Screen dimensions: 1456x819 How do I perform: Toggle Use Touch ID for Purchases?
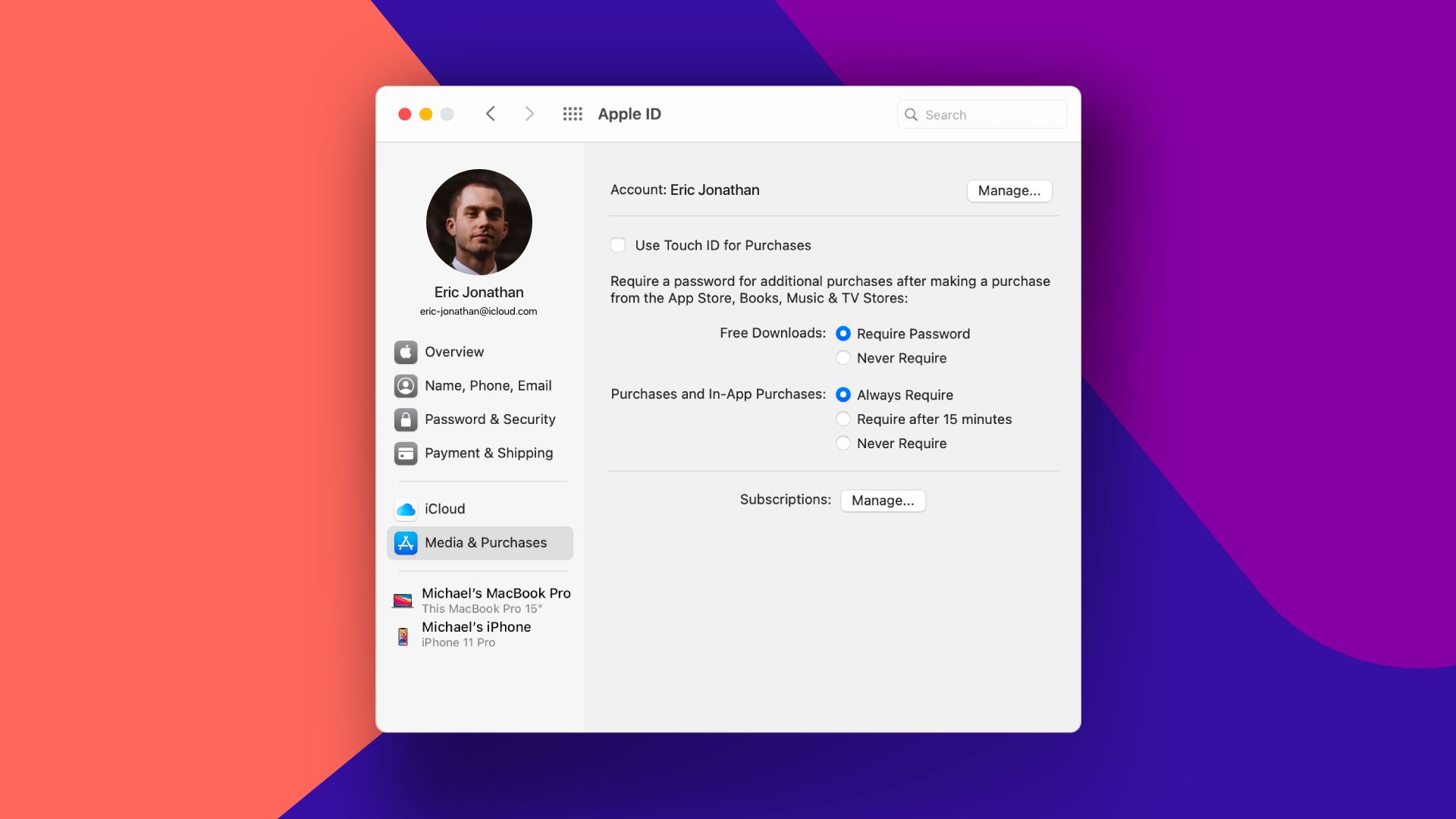point(618,244)
